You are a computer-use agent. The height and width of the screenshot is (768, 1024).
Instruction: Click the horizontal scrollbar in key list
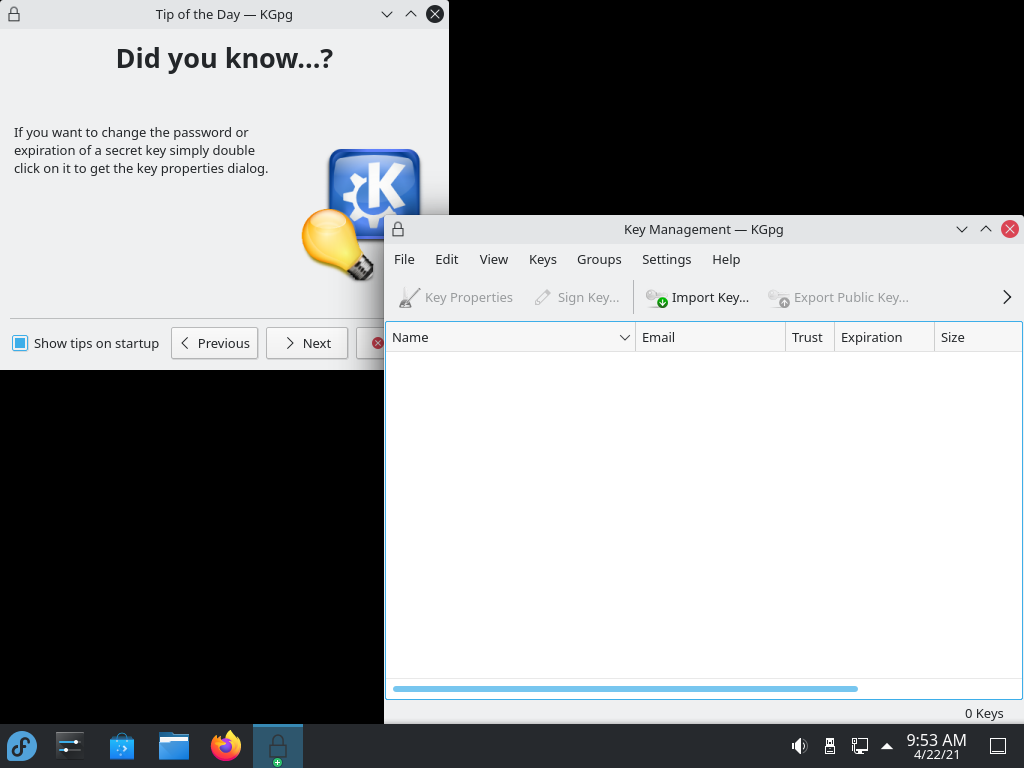tap(625, 689)
